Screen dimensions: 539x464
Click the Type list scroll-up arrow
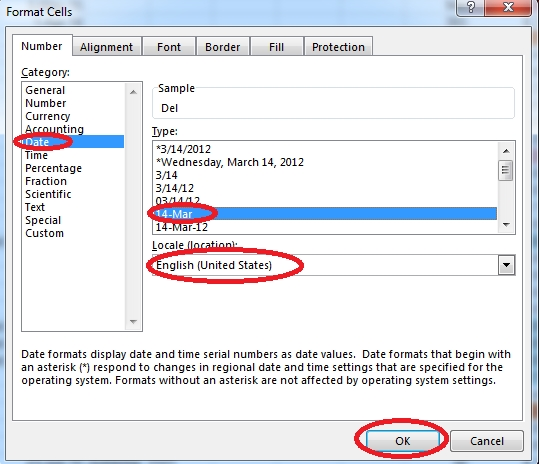click(506, 151)
